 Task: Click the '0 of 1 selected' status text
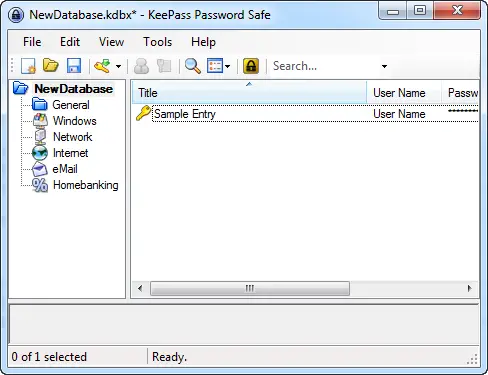coord(49,357)
